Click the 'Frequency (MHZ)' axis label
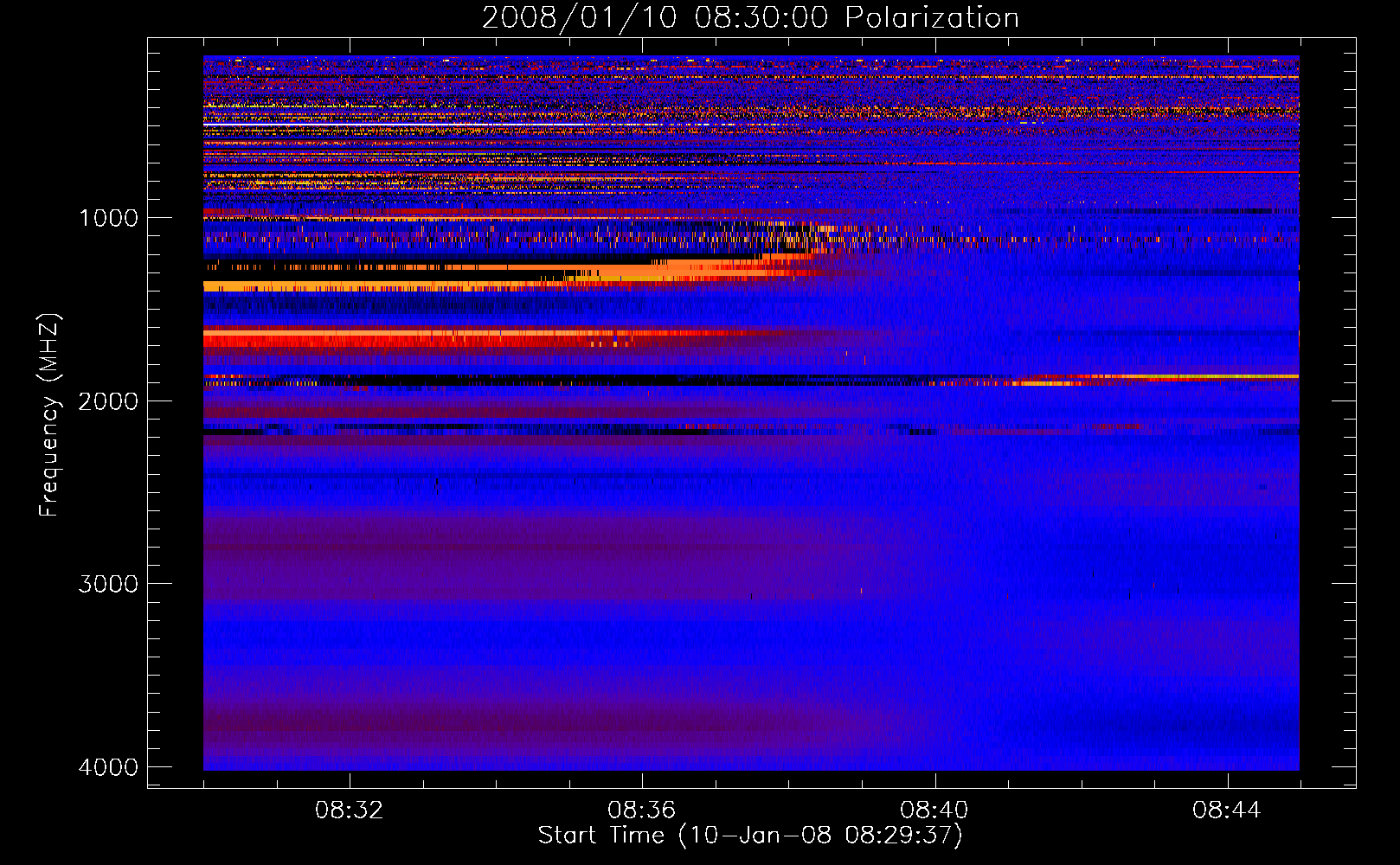This screenshot has height=865, width=1400. pos(50,415)
